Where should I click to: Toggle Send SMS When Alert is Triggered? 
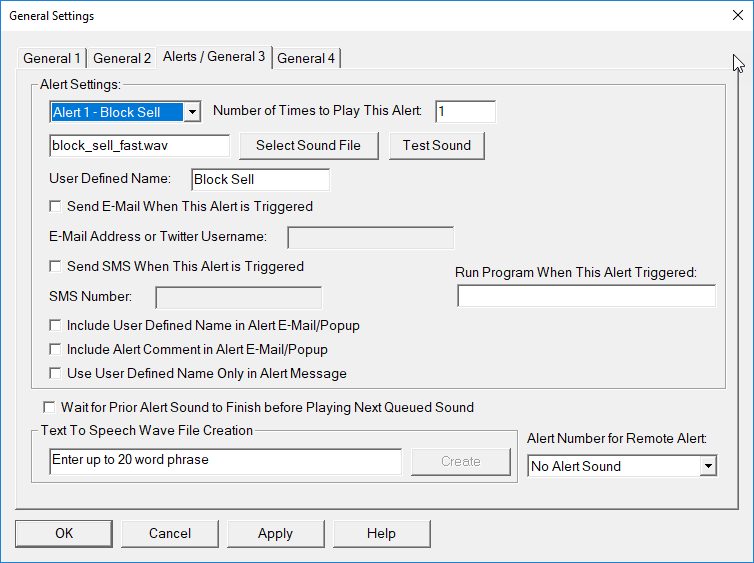56,267
